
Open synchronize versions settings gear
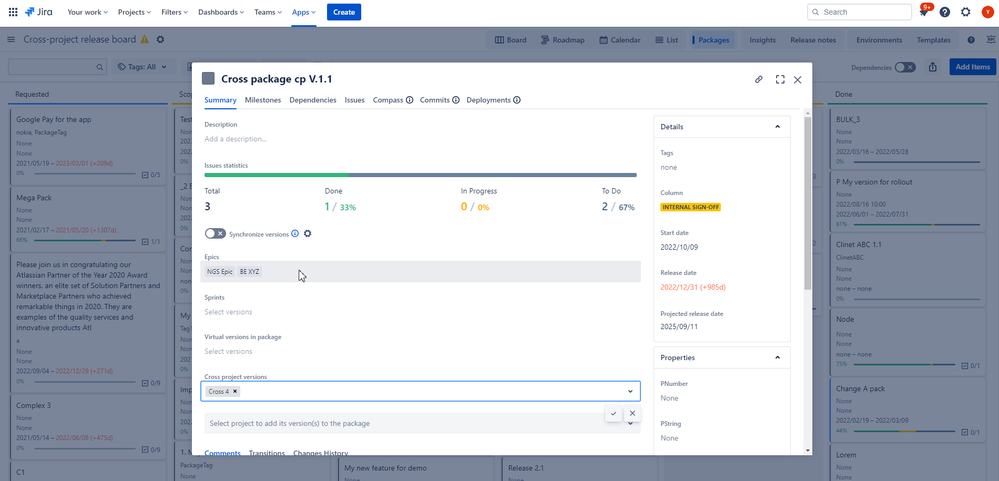tap(307, 234)
